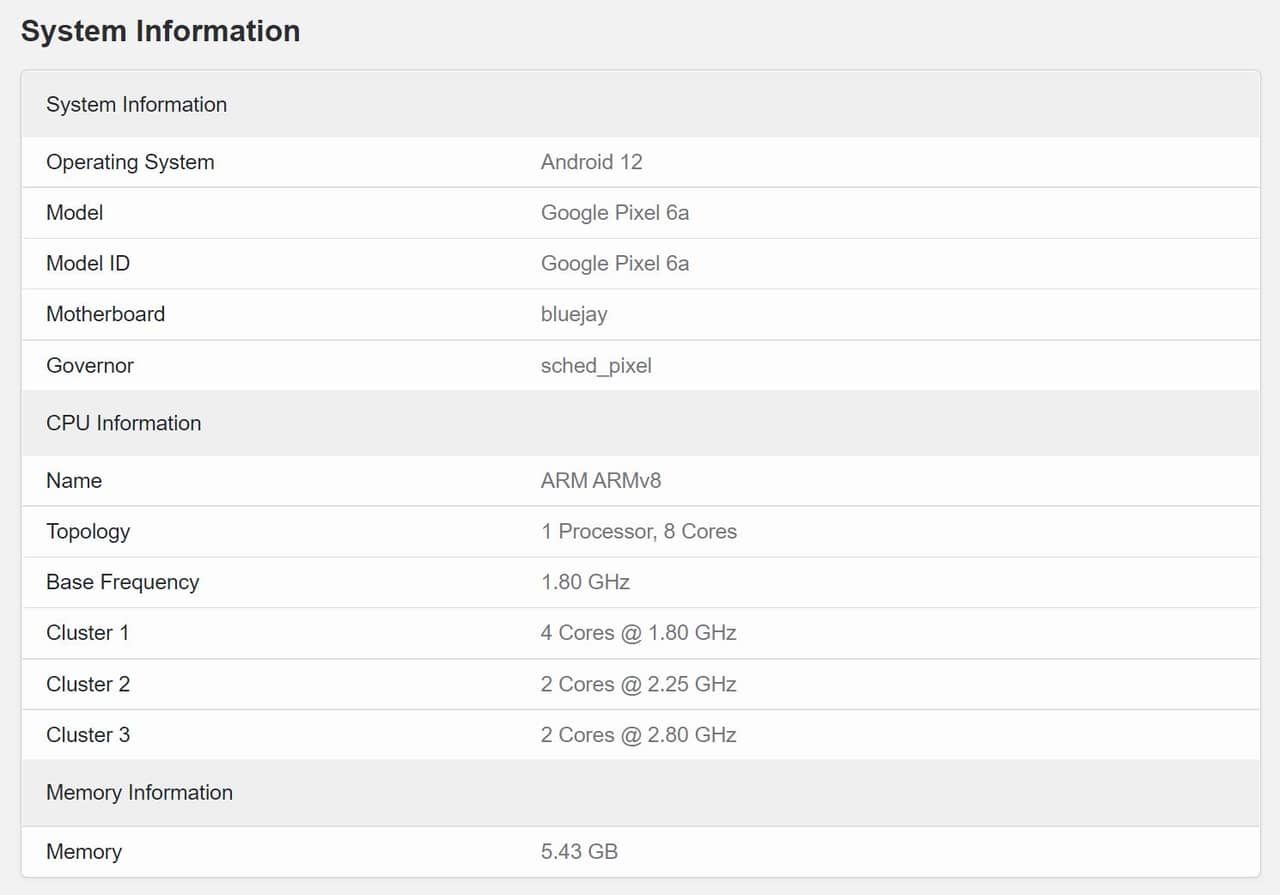Click the Memory Information section header
Image resolution: width=1280 pixels, height=895 pixels.
(x=139, y=793)
